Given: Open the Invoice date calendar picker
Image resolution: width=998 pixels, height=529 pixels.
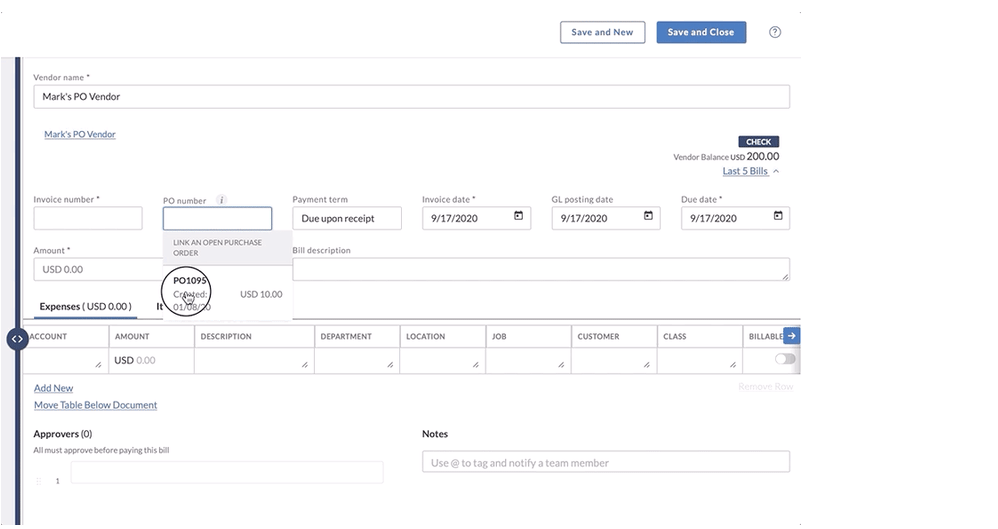Looking at the screenshot, I should click(518, 217).
